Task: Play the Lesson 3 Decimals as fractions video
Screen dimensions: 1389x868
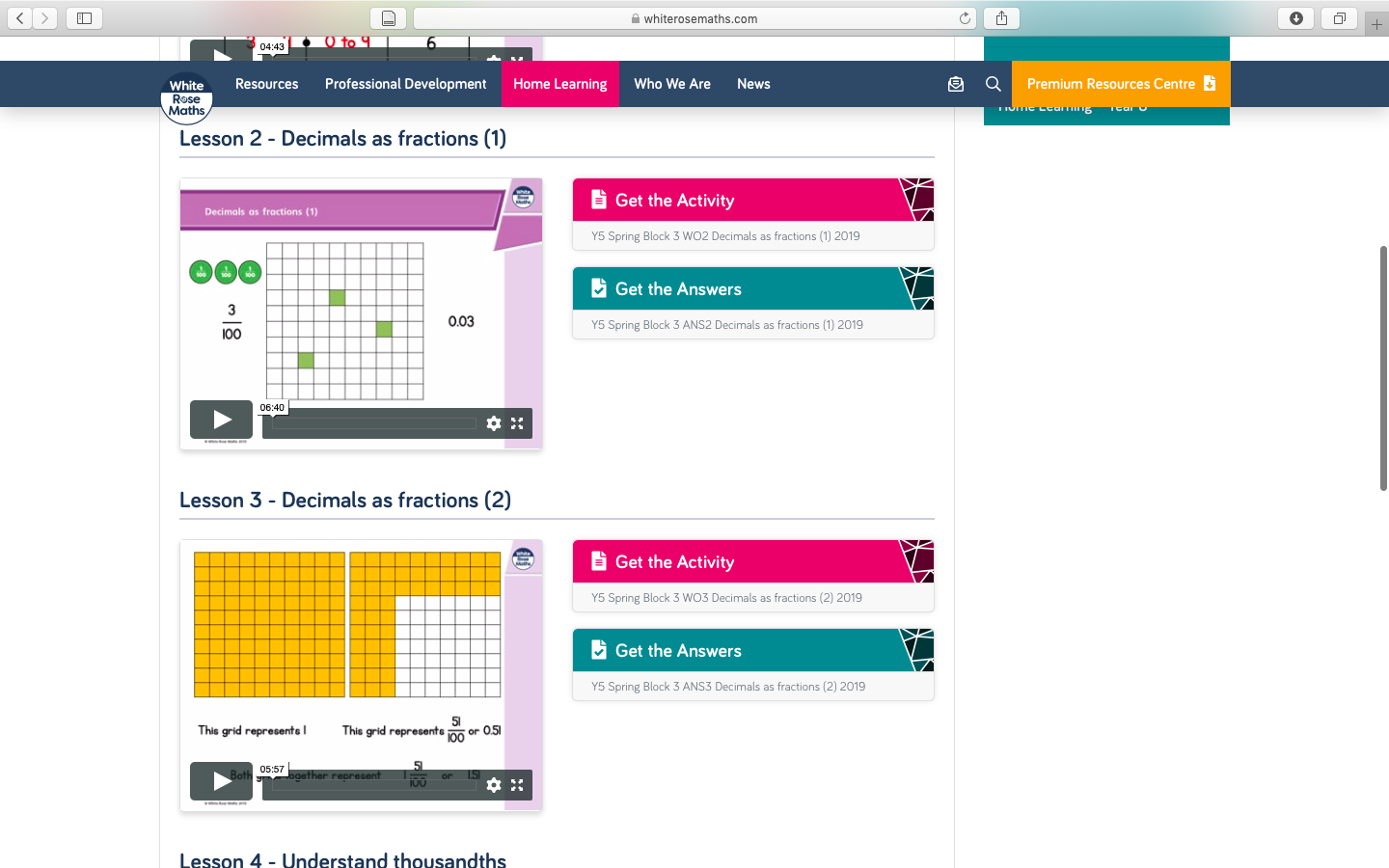Action: 221,781
